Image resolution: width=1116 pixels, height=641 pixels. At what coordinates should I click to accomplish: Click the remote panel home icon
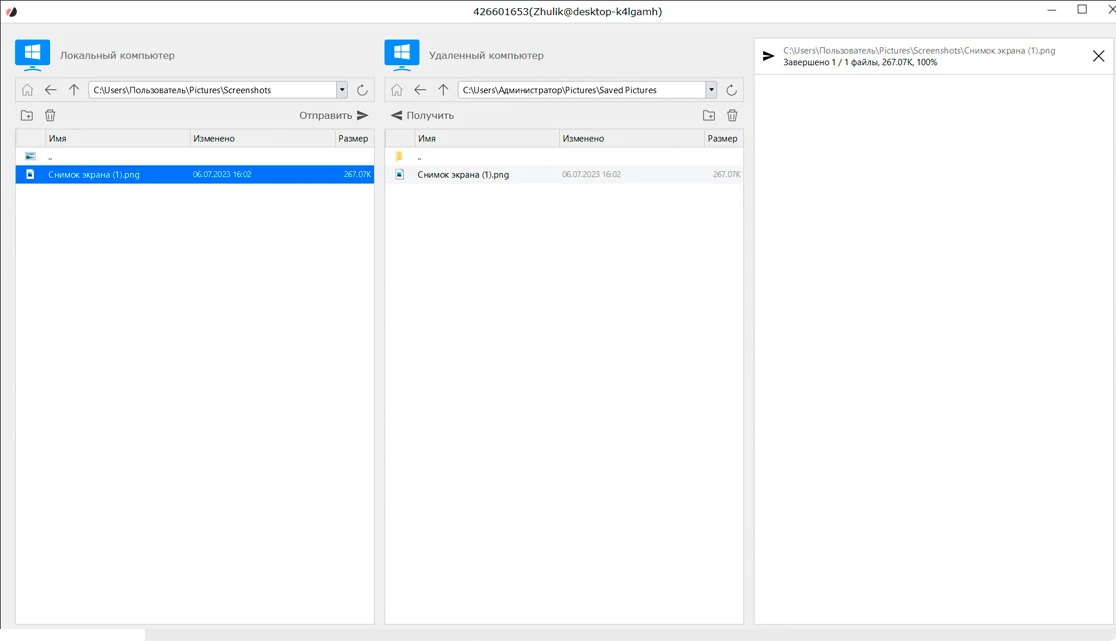[397, 90]
